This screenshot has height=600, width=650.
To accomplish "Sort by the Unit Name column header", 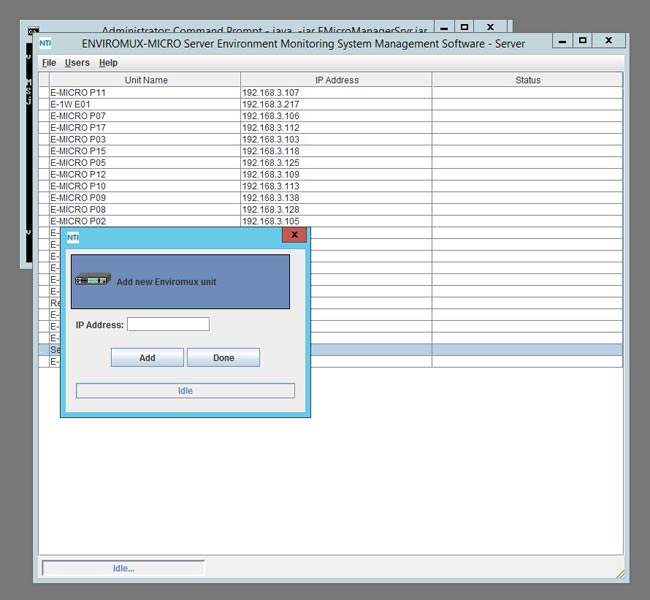I will (145, 80).
